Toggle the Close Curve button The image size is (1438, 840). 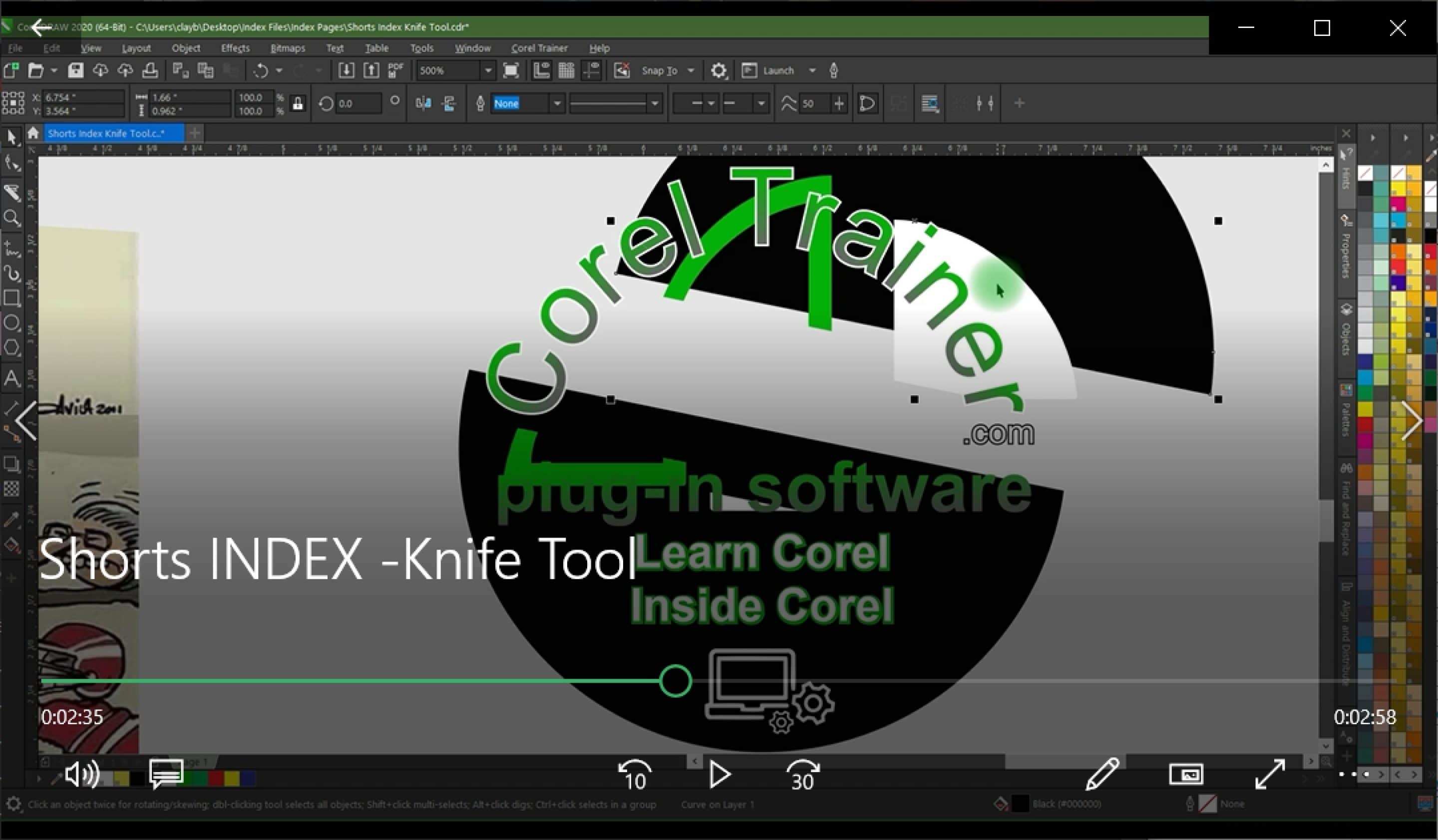point(867,103)
